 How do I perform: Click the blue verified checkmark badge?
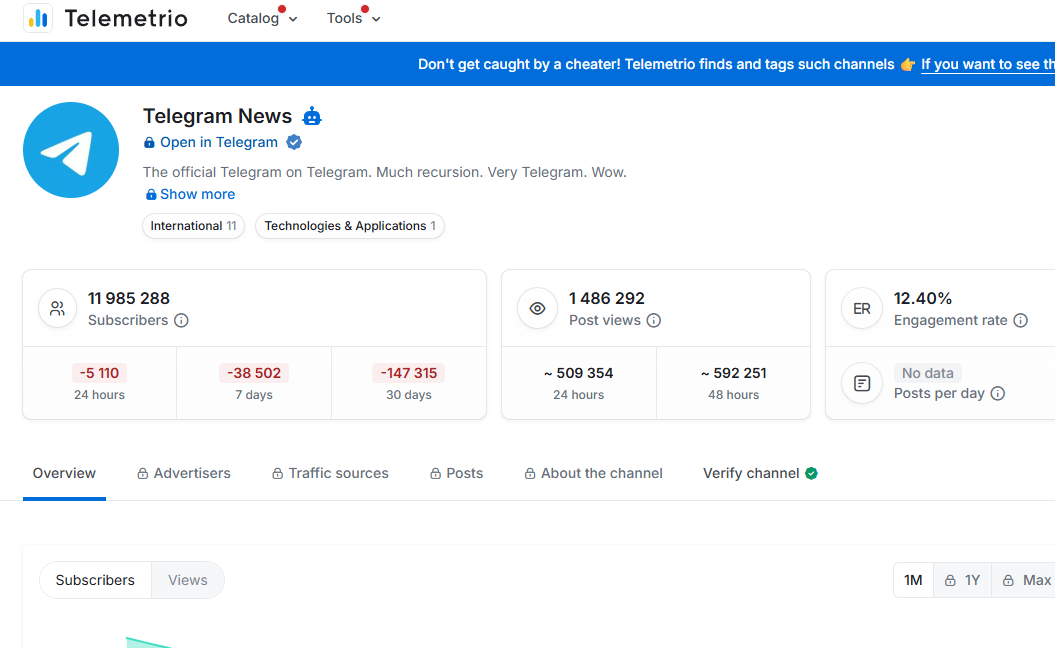294,142
